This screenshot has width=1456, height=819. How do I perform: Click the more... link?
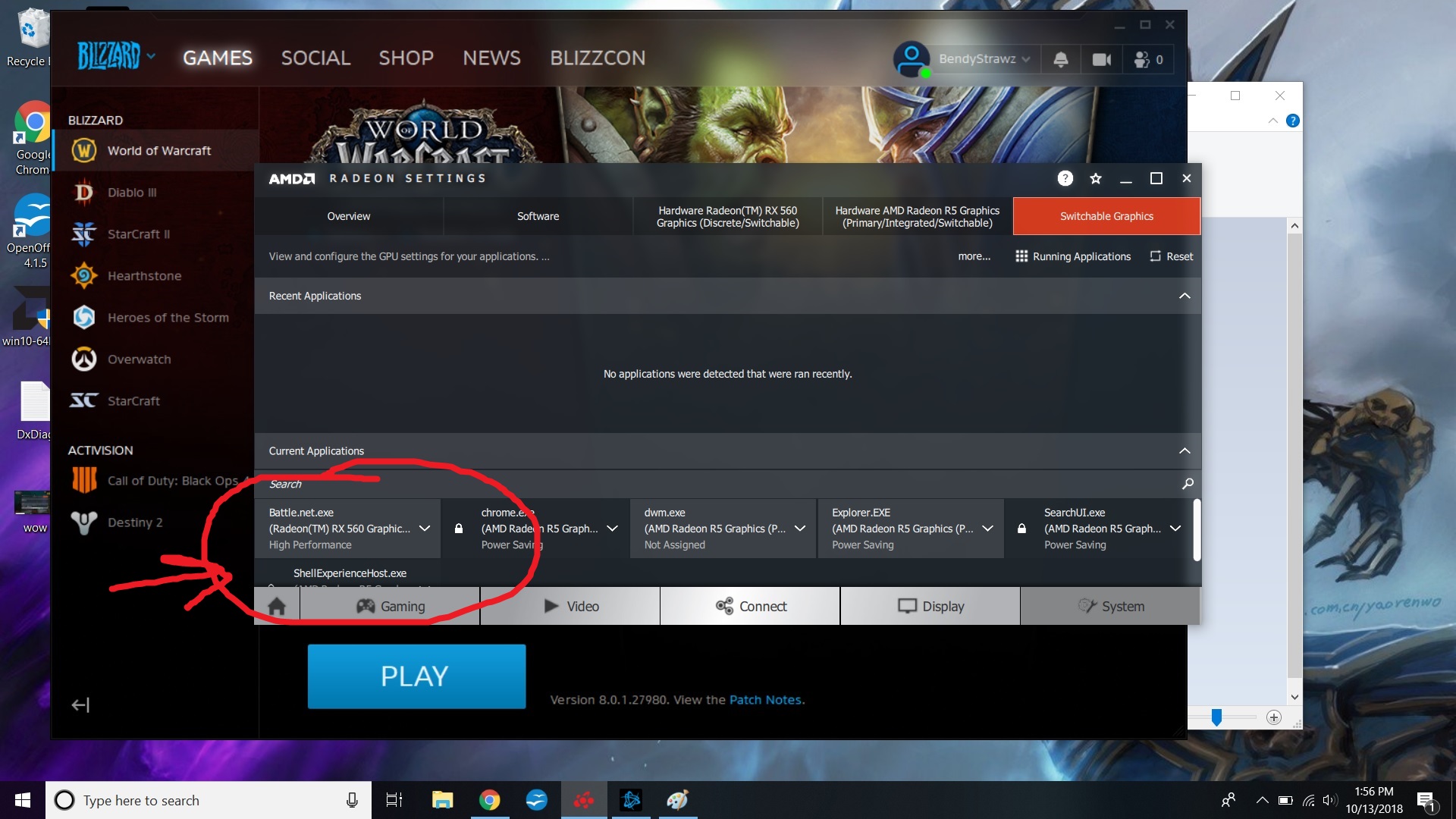(974, 256)
